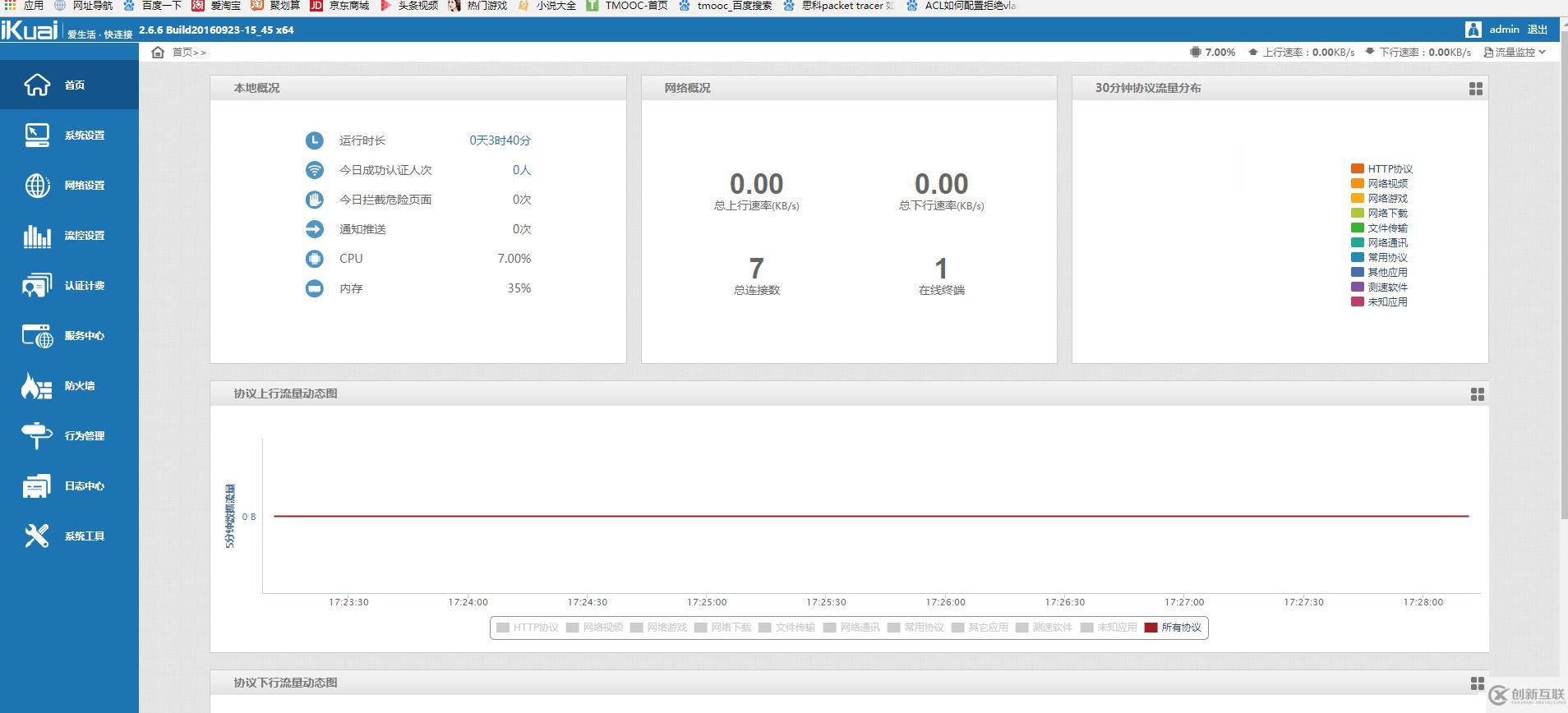Click 未知应用 pink pie legend swatch

1358,301
